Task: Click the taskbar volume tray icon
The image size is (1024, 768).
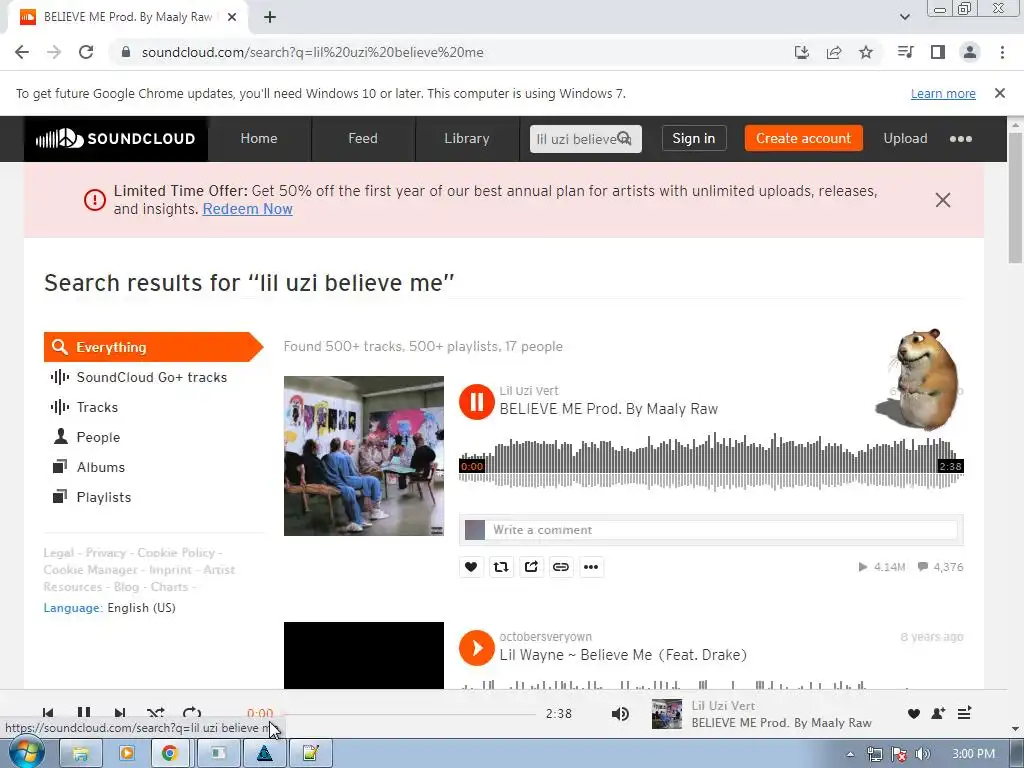Action: 922,754
